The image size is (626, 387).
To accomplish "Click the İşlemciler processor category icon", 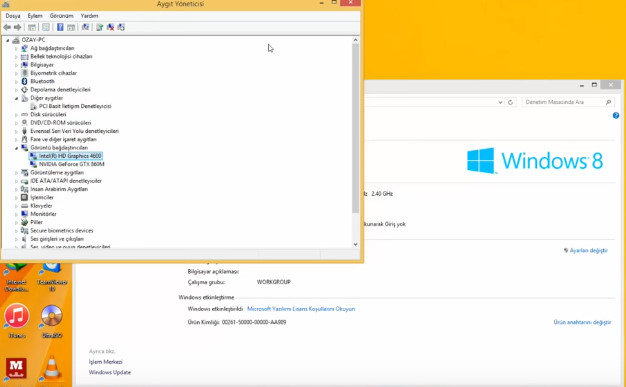I will (24, 197).
